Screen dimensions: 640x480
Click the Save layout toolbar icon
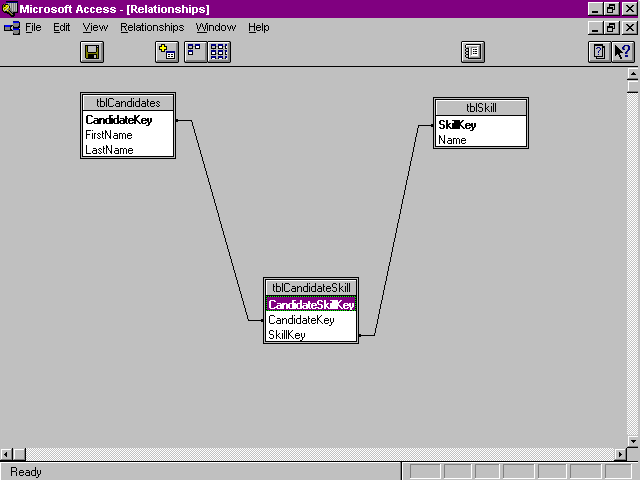point(92,52)
